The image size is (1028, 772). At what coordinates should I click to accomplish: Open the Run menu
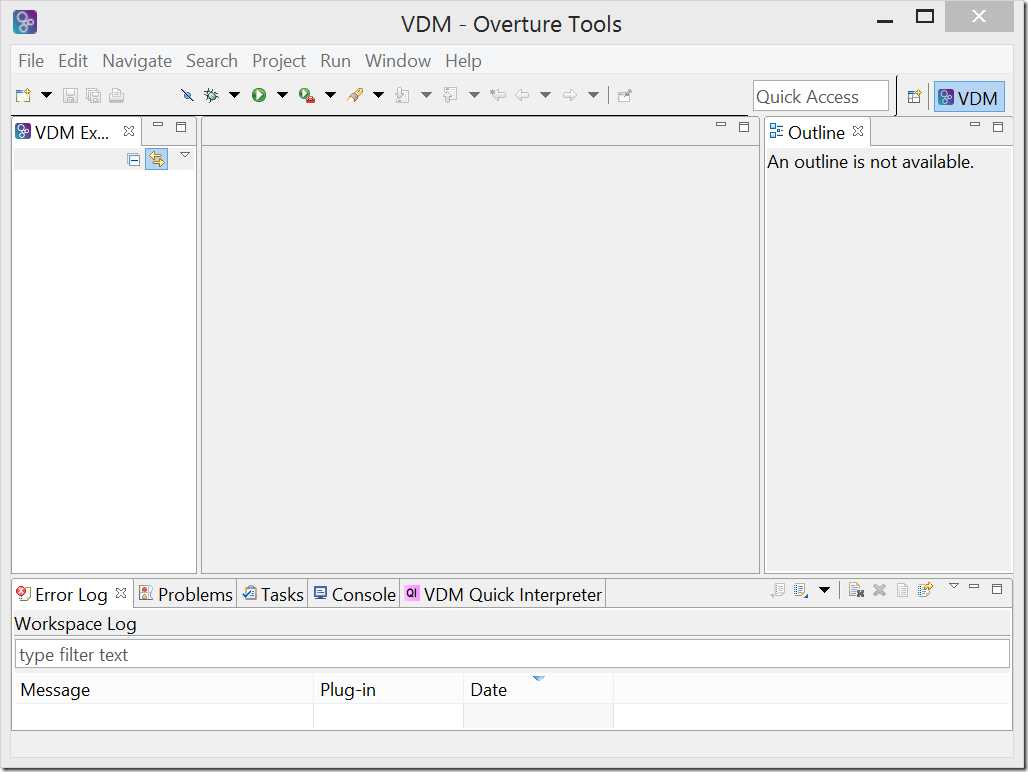click(335, 61)
